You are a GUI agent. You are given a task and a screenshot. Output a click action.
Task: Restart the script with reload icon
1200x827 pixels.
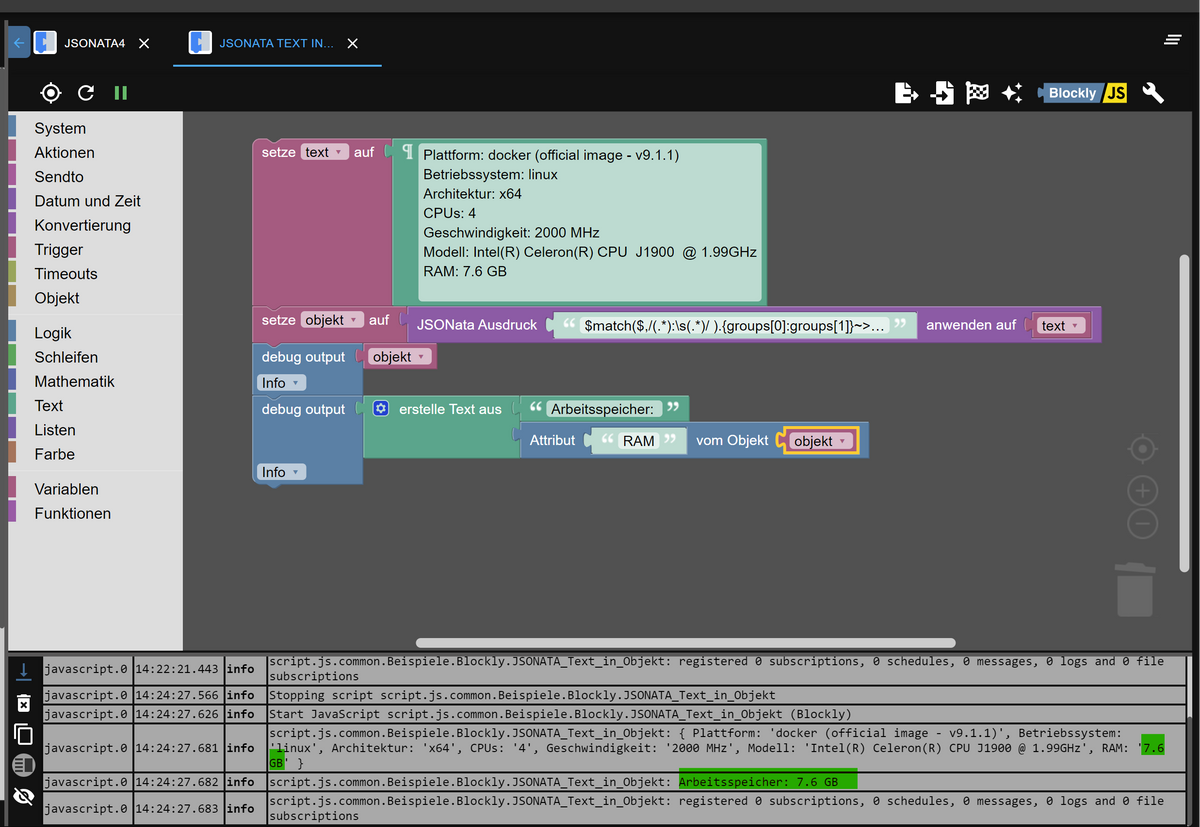coord(86,93)
